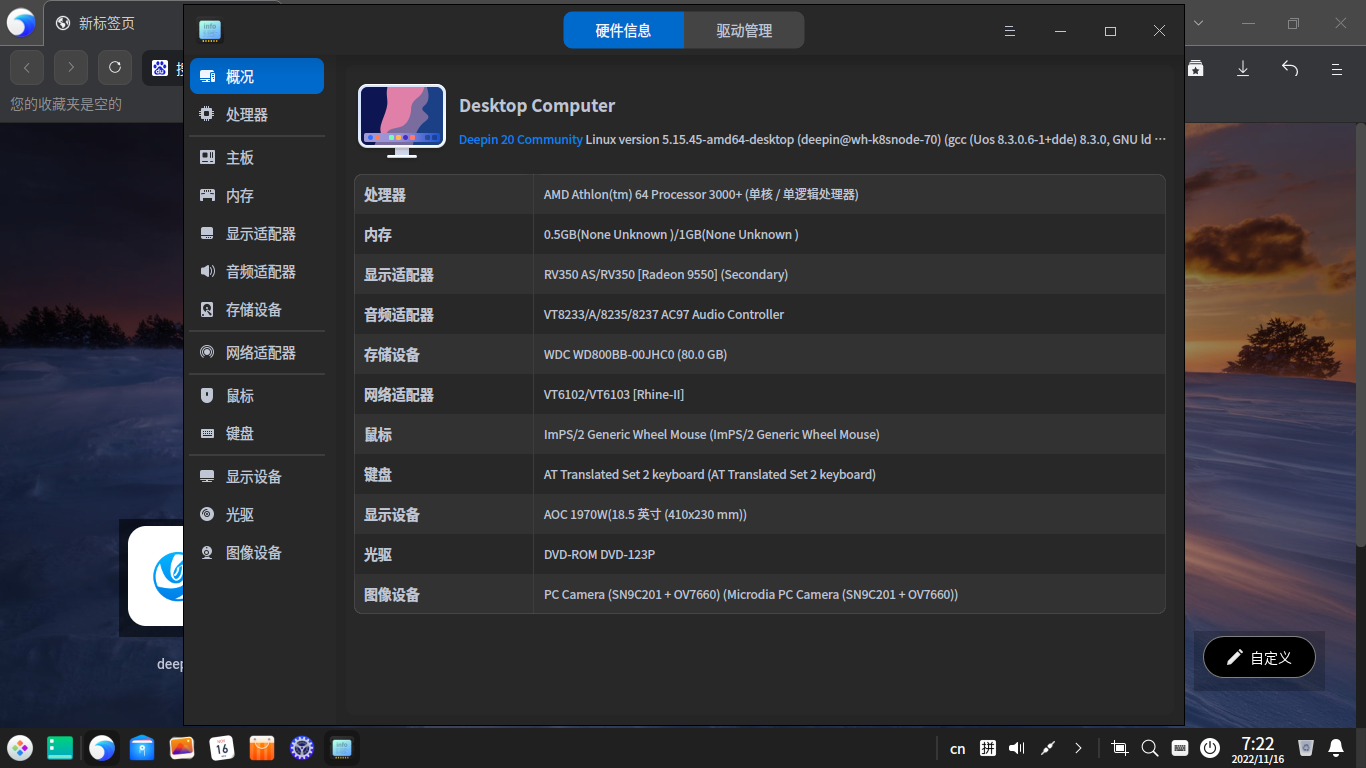The image size is (1366, 768).
Task: Select the 鼠标 row showing ImPS/2 mouse
Action: point(760,434)
